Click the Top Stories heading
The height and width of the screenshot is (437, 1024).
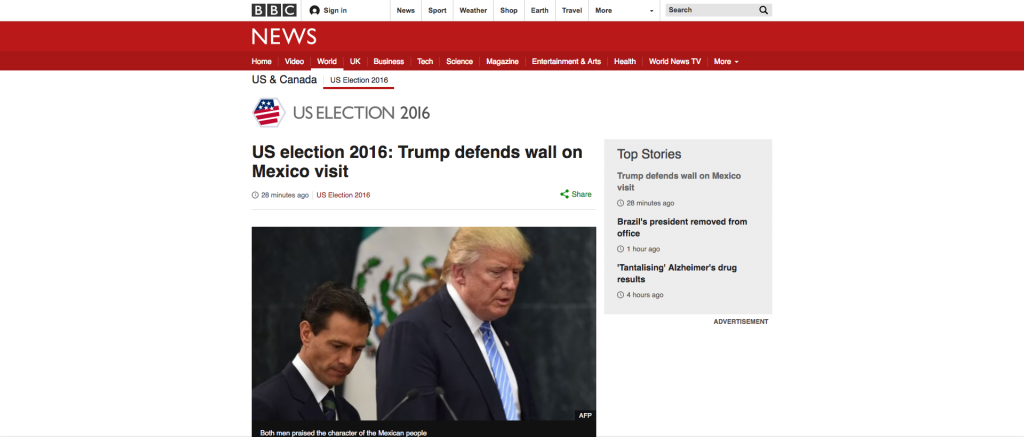(x=649, y=154)
